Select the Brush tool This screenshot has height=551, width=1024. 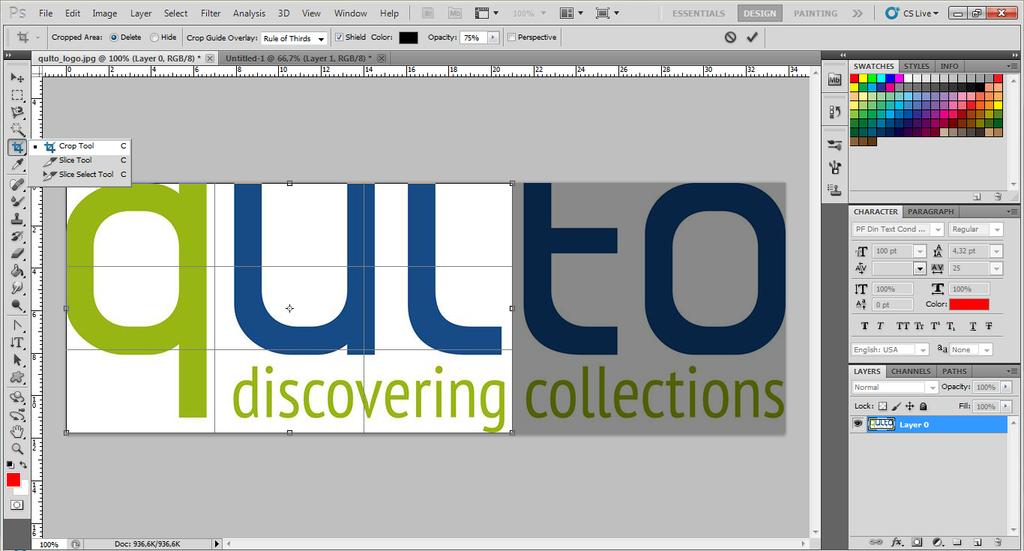pos(17,202)
